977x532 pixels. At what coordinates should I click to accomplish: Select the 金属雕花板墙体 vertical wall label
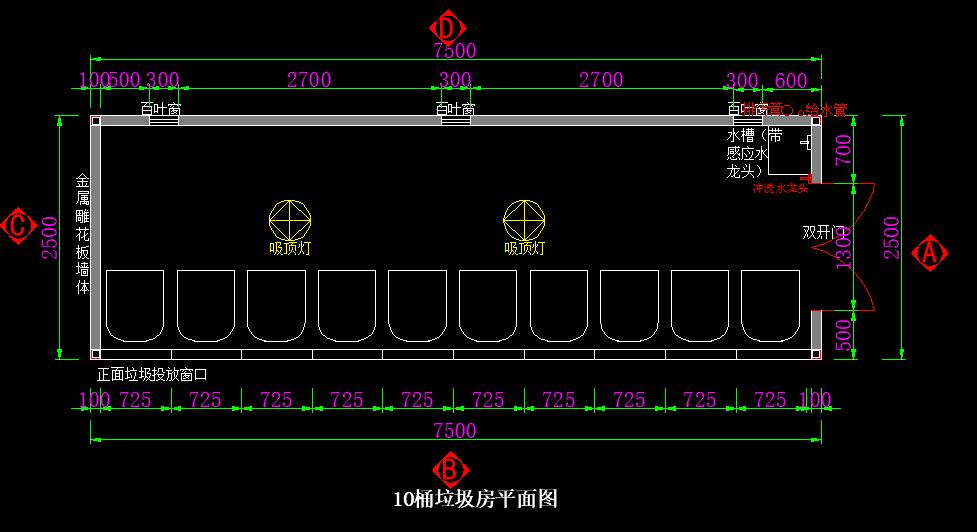pyautogui.click(x=83, y=235)
